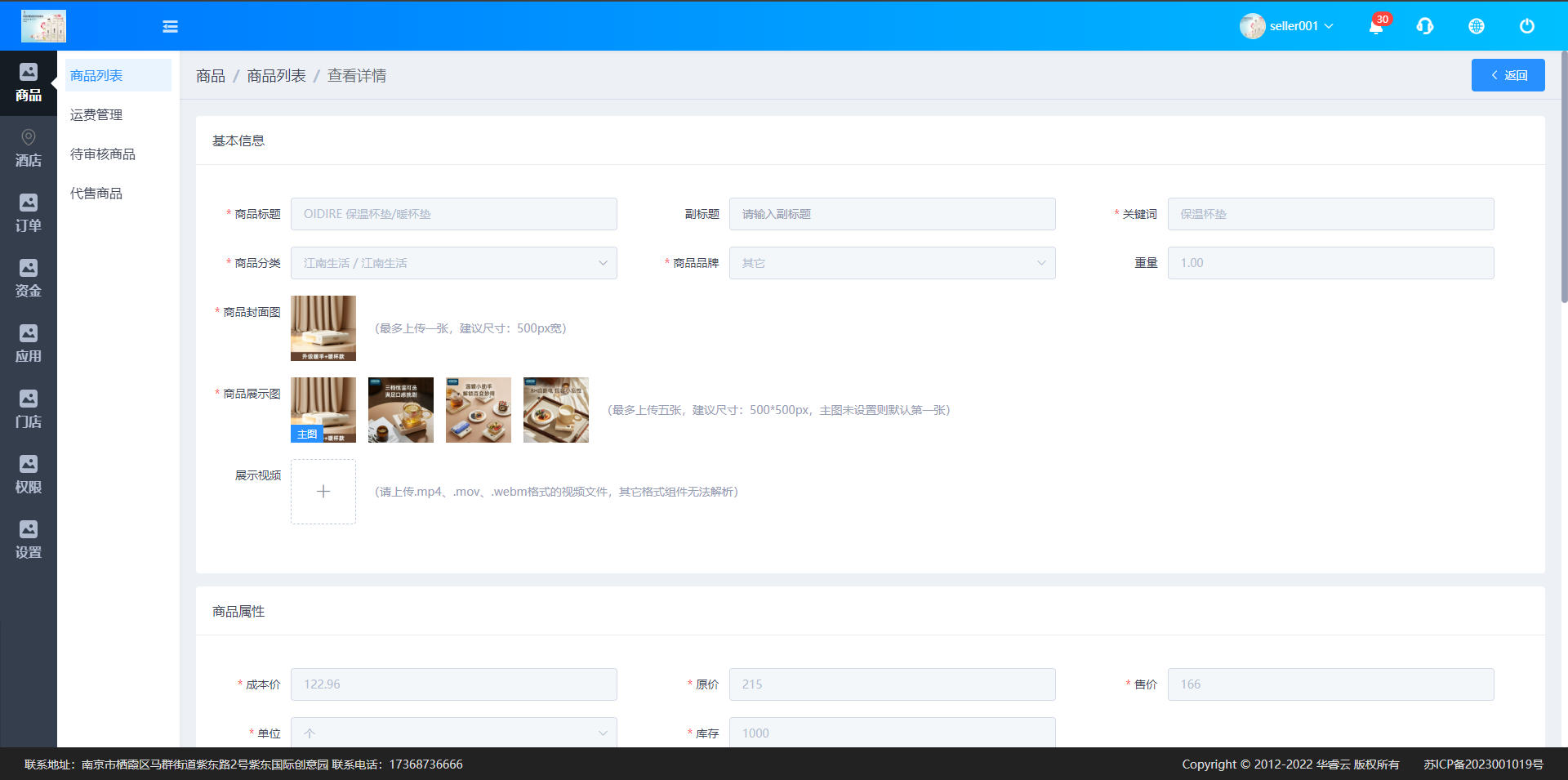The height and width of the screenshot is (780, 1568).
Task: Open the notification bell with 30 badge
Action: coord(1376,26)
